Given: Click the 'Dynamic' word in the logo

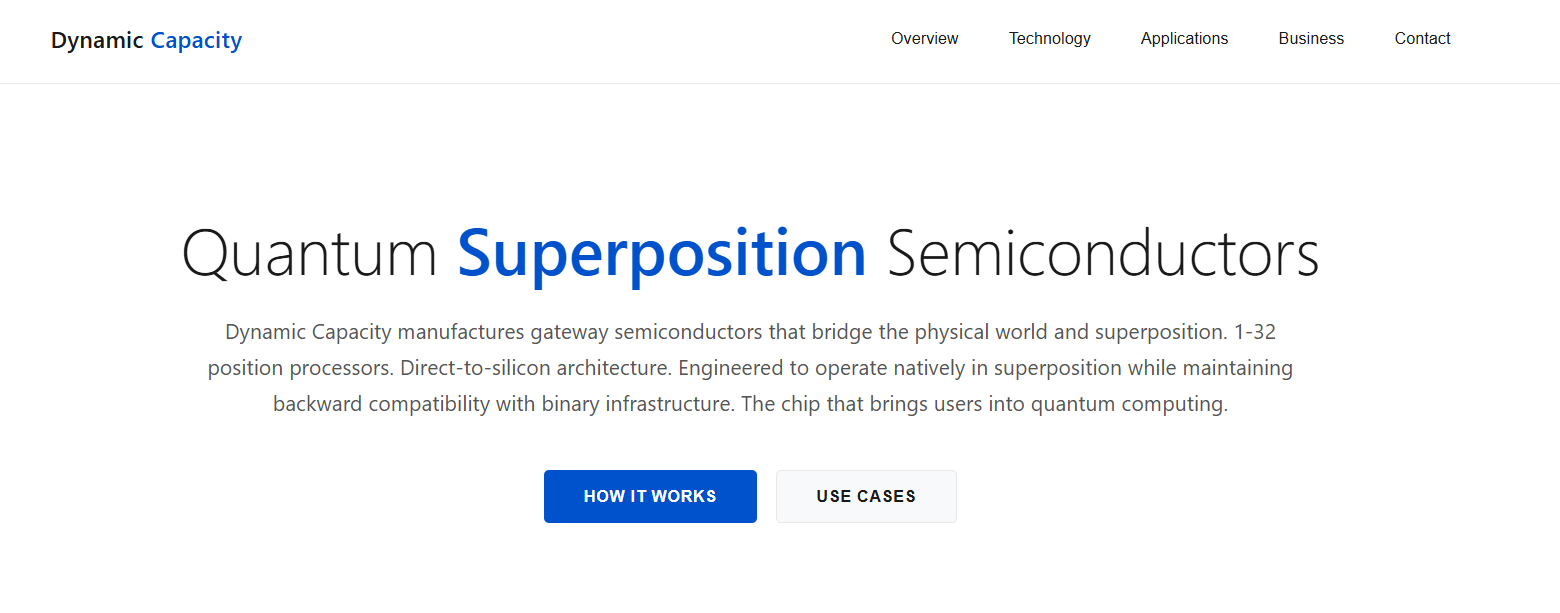Looking at the screenshot, I should pyautogui.click(x=97, y=41).
